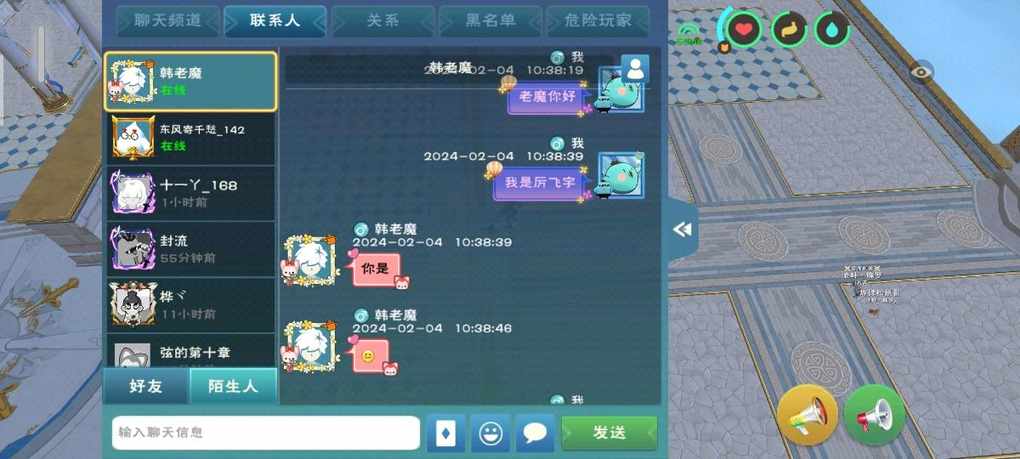Open the 危险玩家 tab
The image size is (1020, 459).
pos(598,21)
